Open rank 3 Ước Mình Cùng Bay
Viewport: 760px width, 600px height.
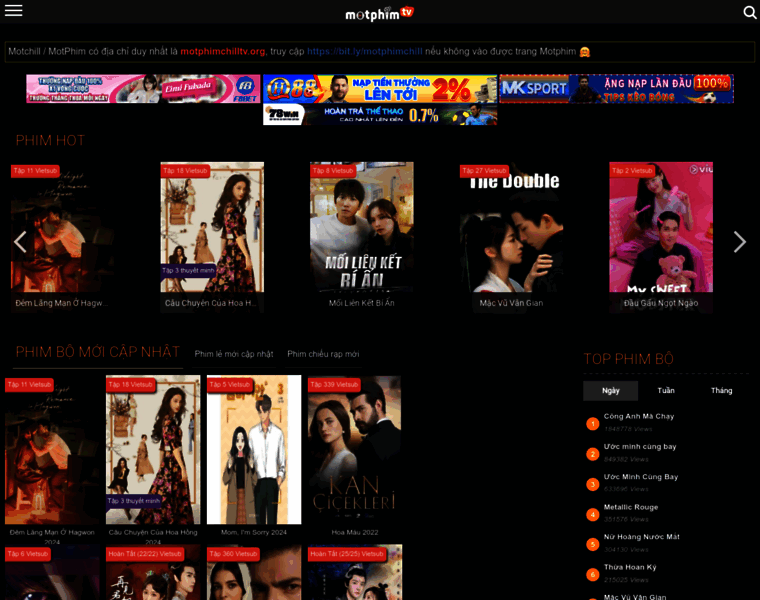641,477
